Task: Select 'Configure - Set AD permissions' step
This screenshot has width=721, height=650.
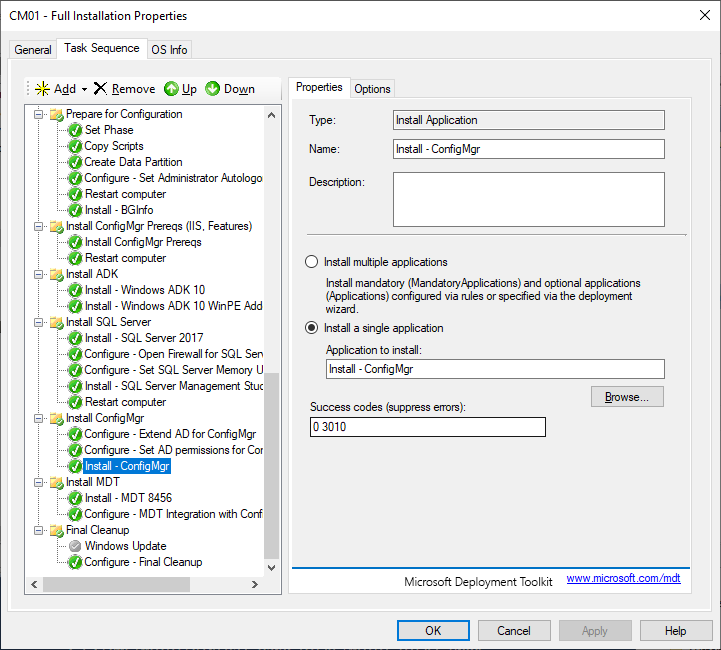Action: click(x=173, y=450)
